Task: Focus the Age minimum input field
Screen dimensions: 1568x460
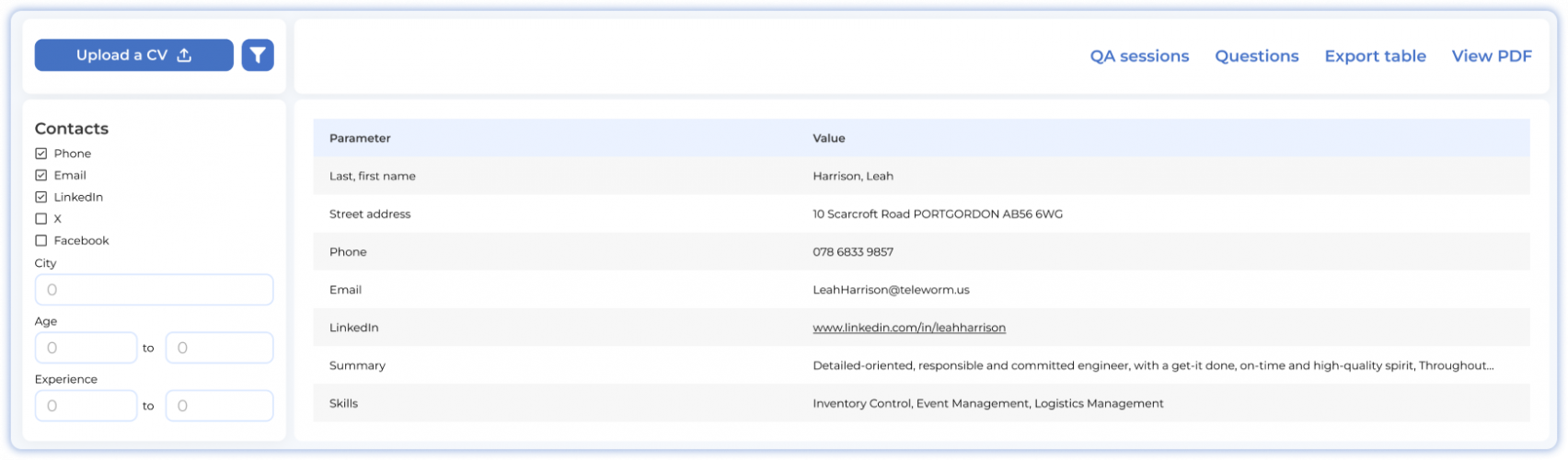Action: (86, 348)
